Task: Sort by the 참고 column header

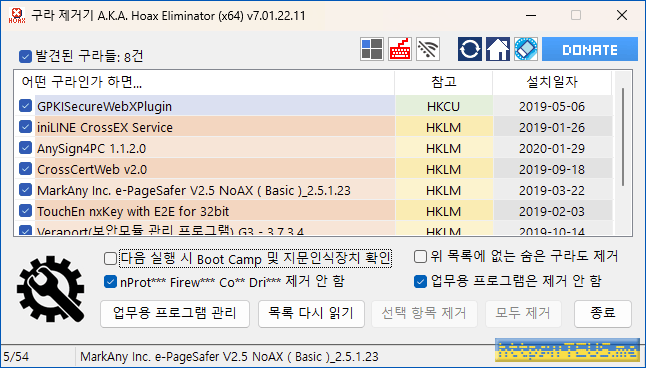Action: [x=443, y=83]
